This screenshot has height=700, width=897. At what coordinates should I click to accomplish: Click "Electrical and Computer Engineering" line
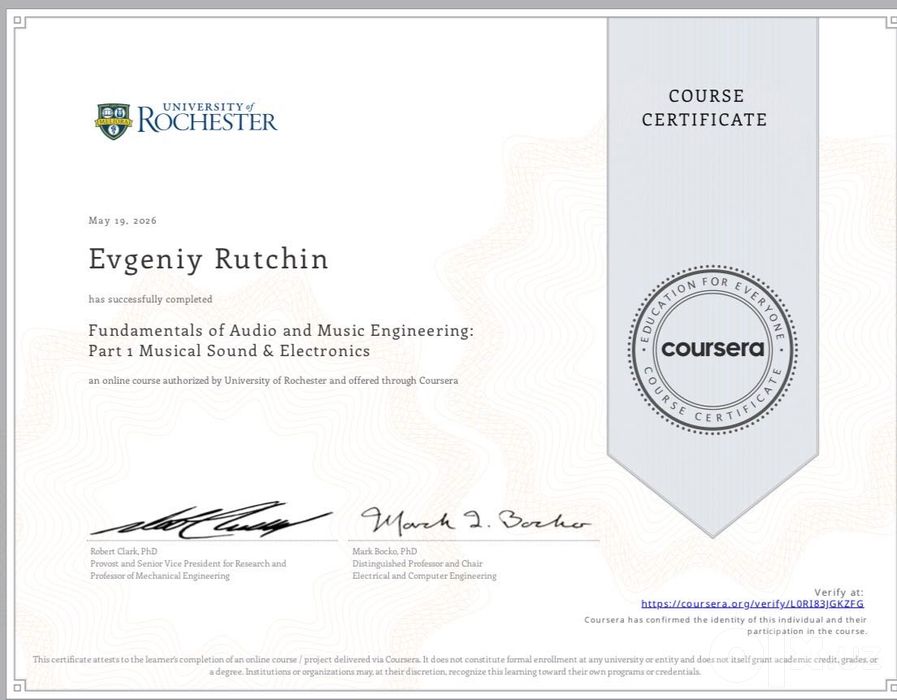point(424,576)
